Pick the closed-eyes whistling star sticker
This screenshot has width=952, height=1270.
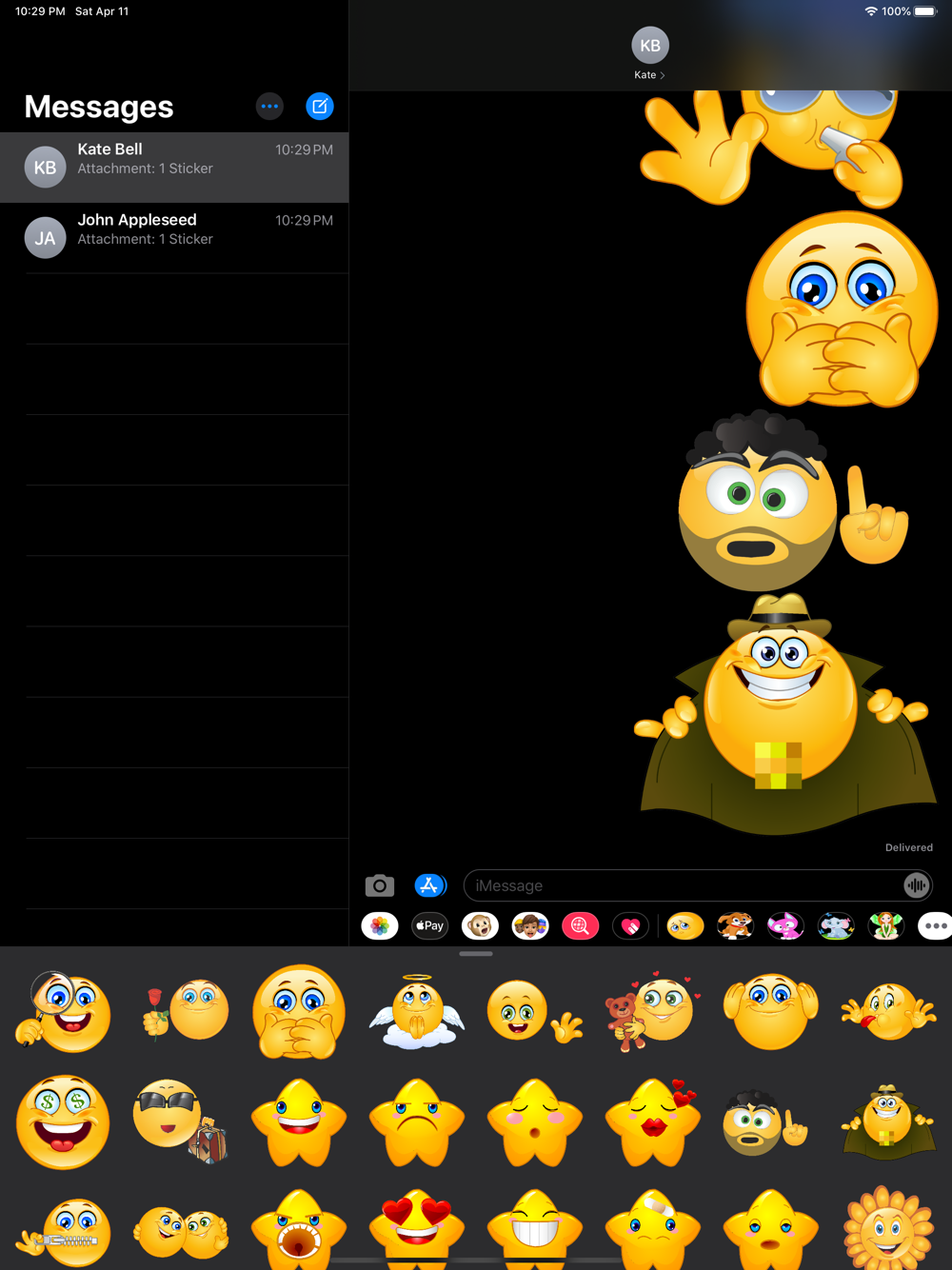click(x=535, y=1122)
